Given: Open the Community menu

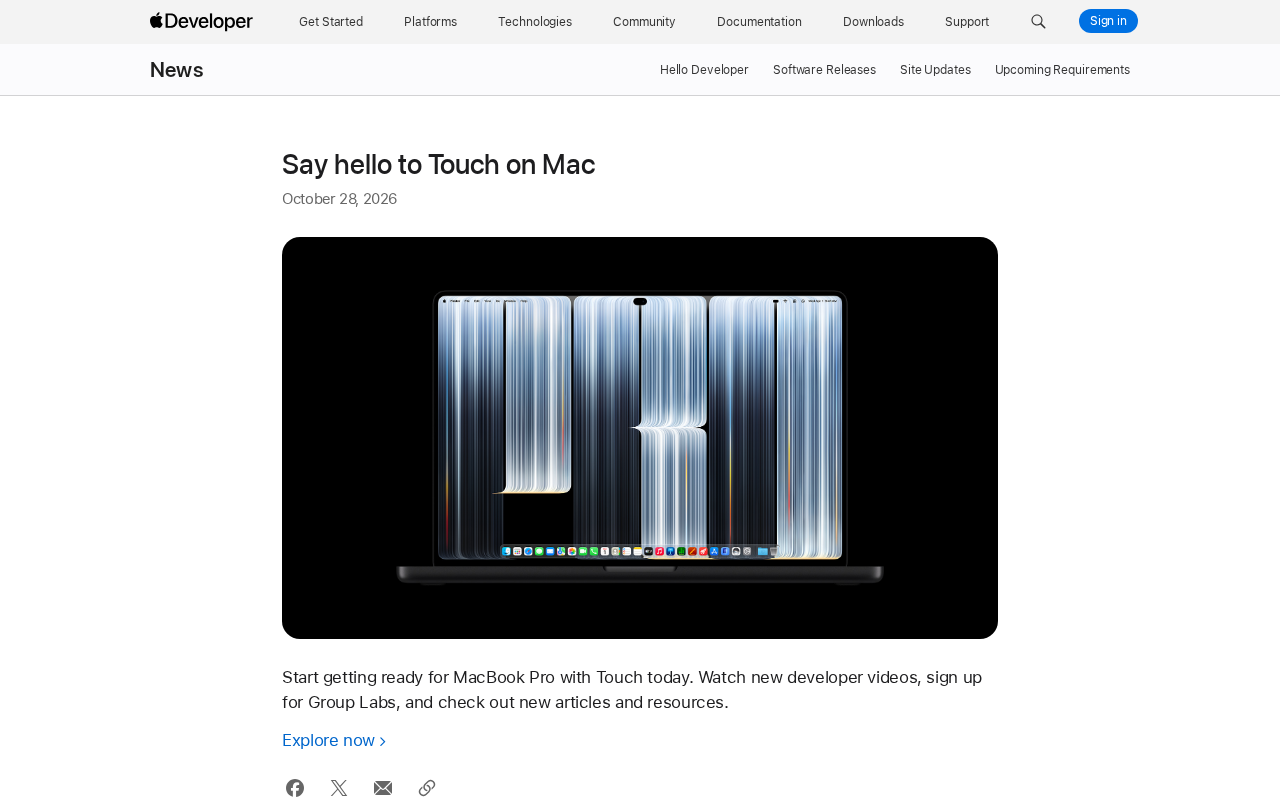Looking at the screenshot, I should coord(644,22).
